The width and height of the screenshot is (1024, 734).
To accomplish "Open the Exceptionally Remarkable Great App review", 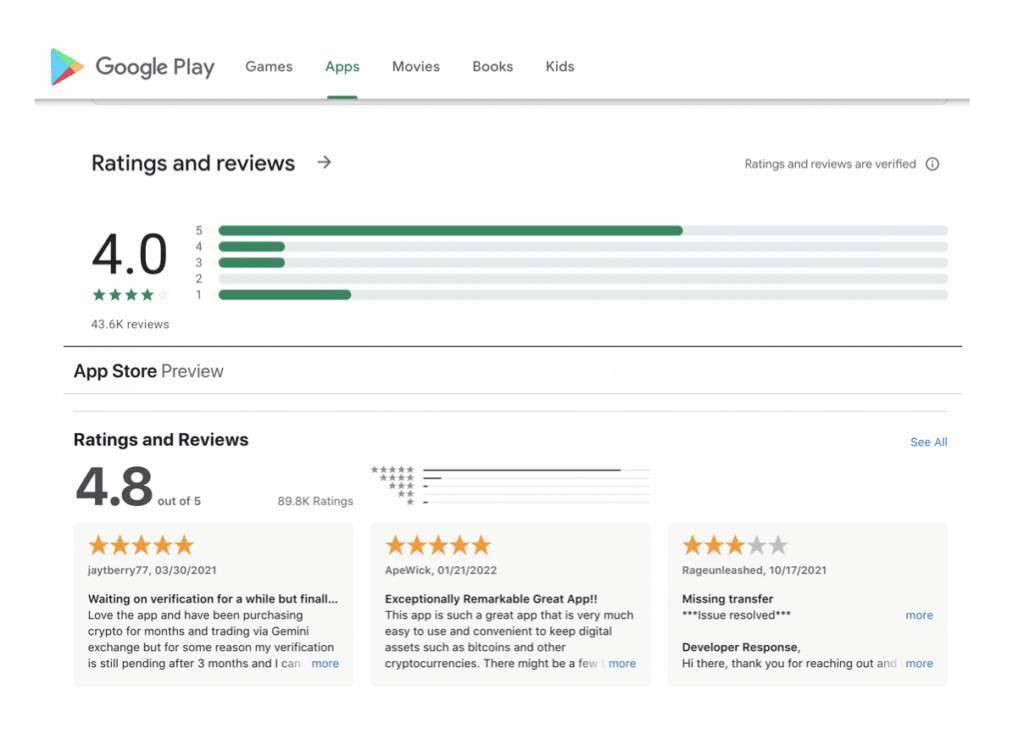I will [x=491, y=599].
